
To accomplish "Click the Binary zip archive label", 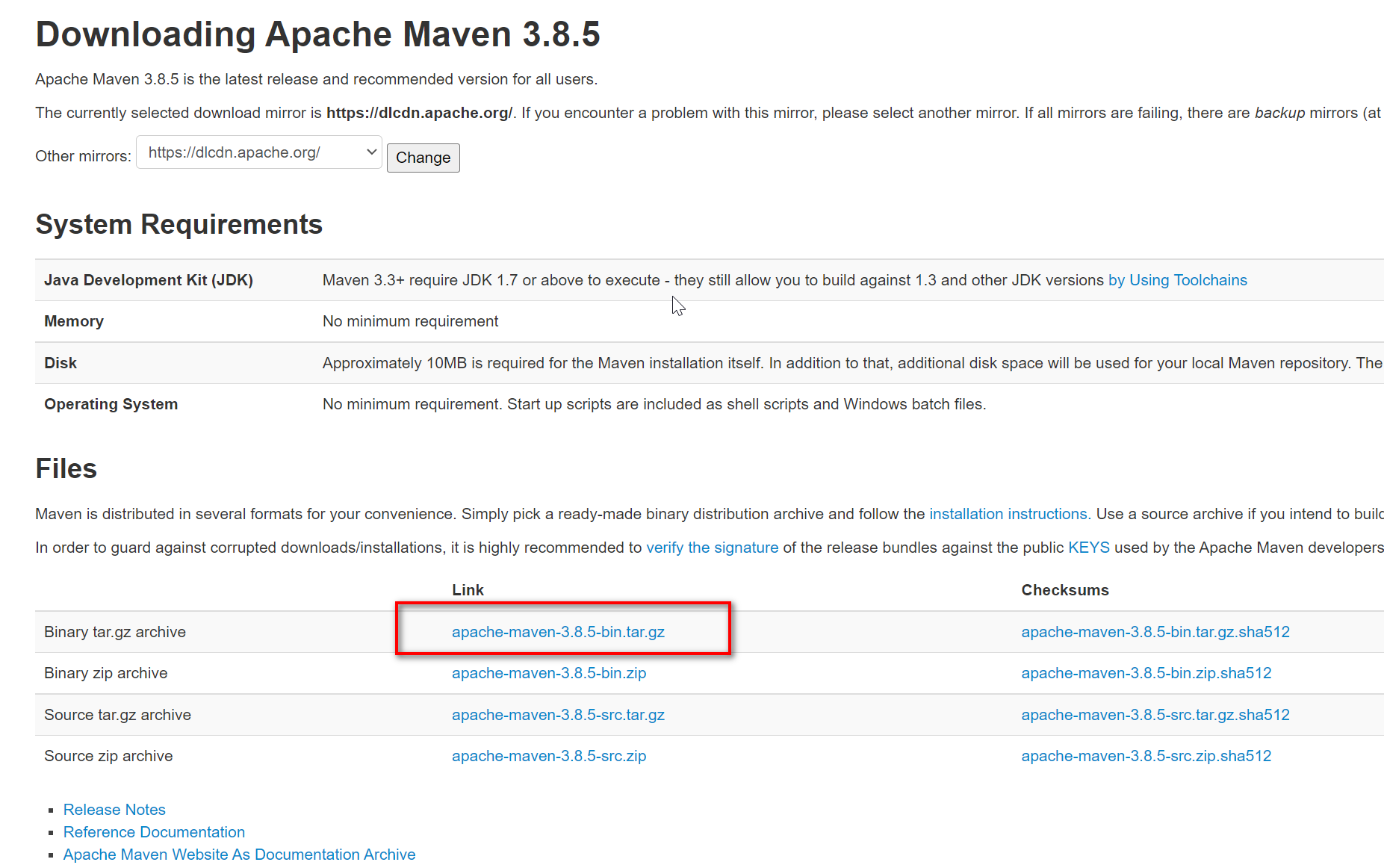I will [x=105, y=673].
